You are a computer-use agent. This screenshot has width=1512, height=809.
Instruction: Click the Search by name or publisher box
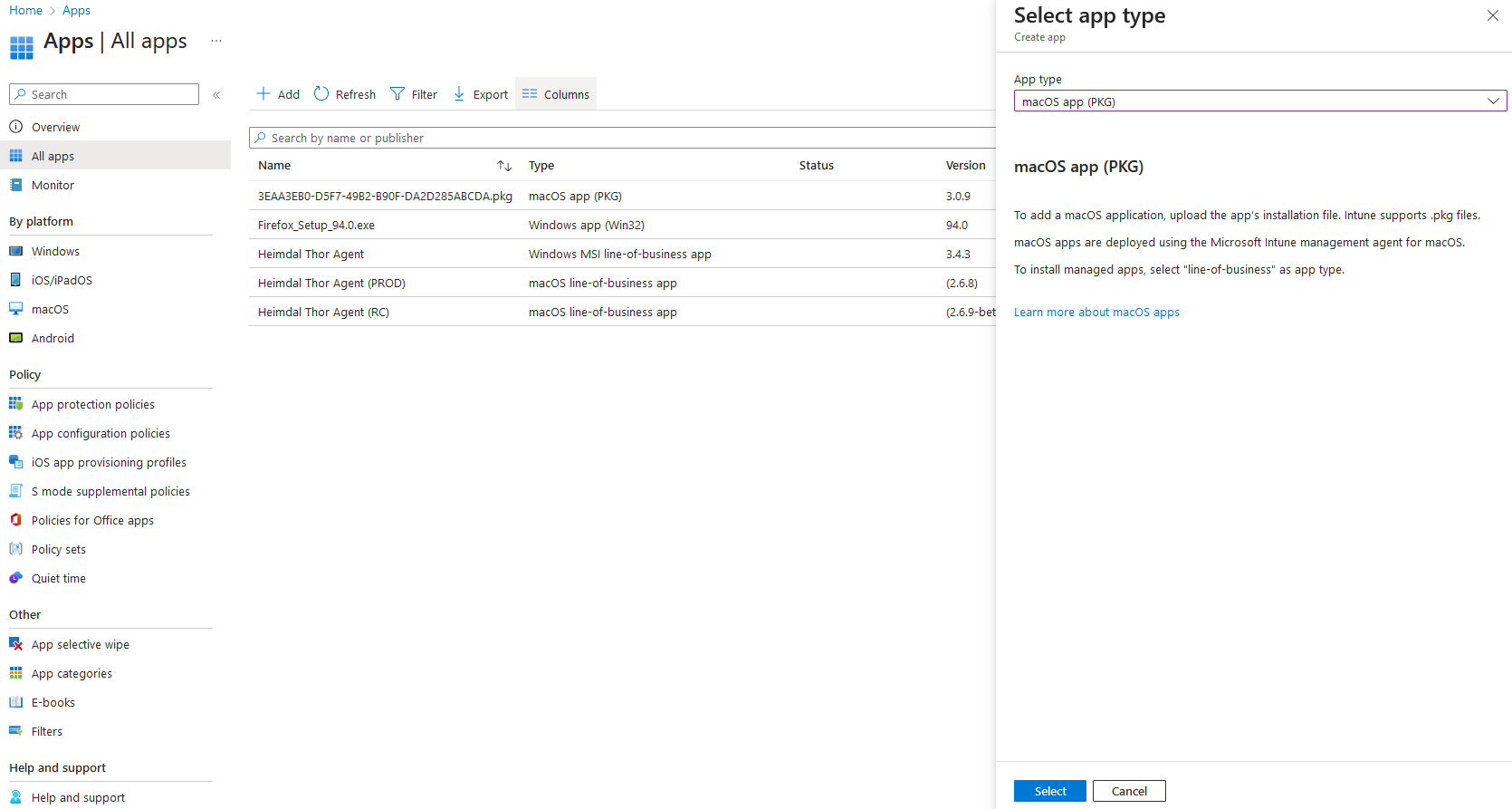[623, 138]
